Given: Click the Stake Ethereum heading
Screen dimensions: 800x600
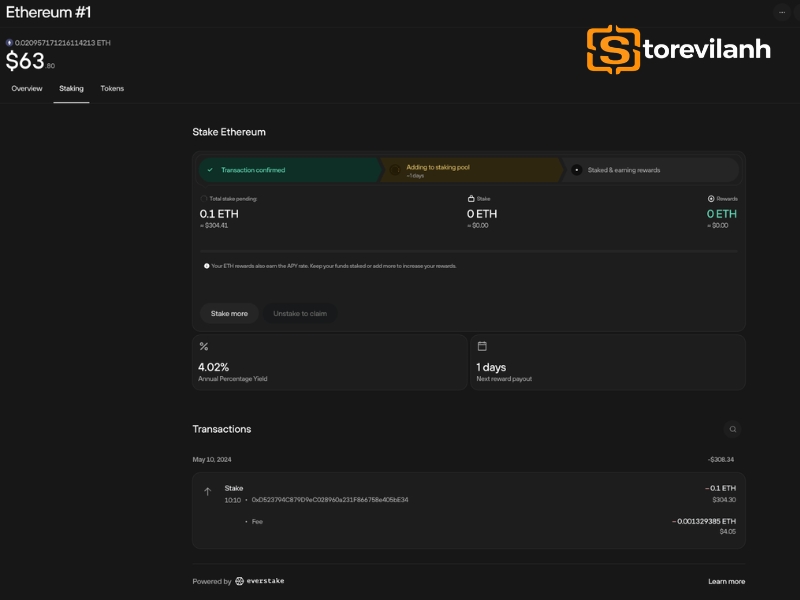Looking at the screenshot, I should [x=229, y=132].
